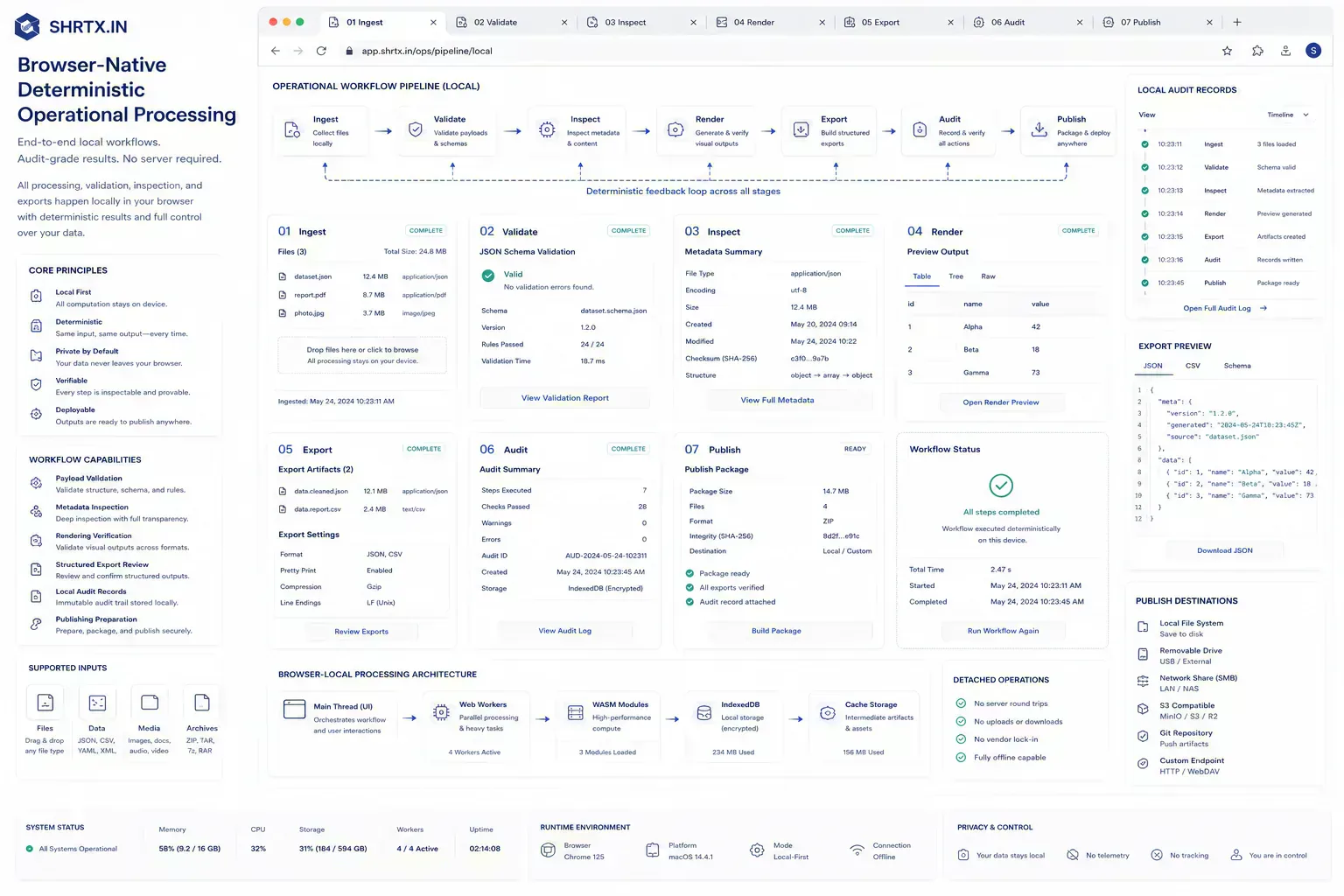Click the Validate shield stage icon

pyautogui.click(x=416, y=129)
